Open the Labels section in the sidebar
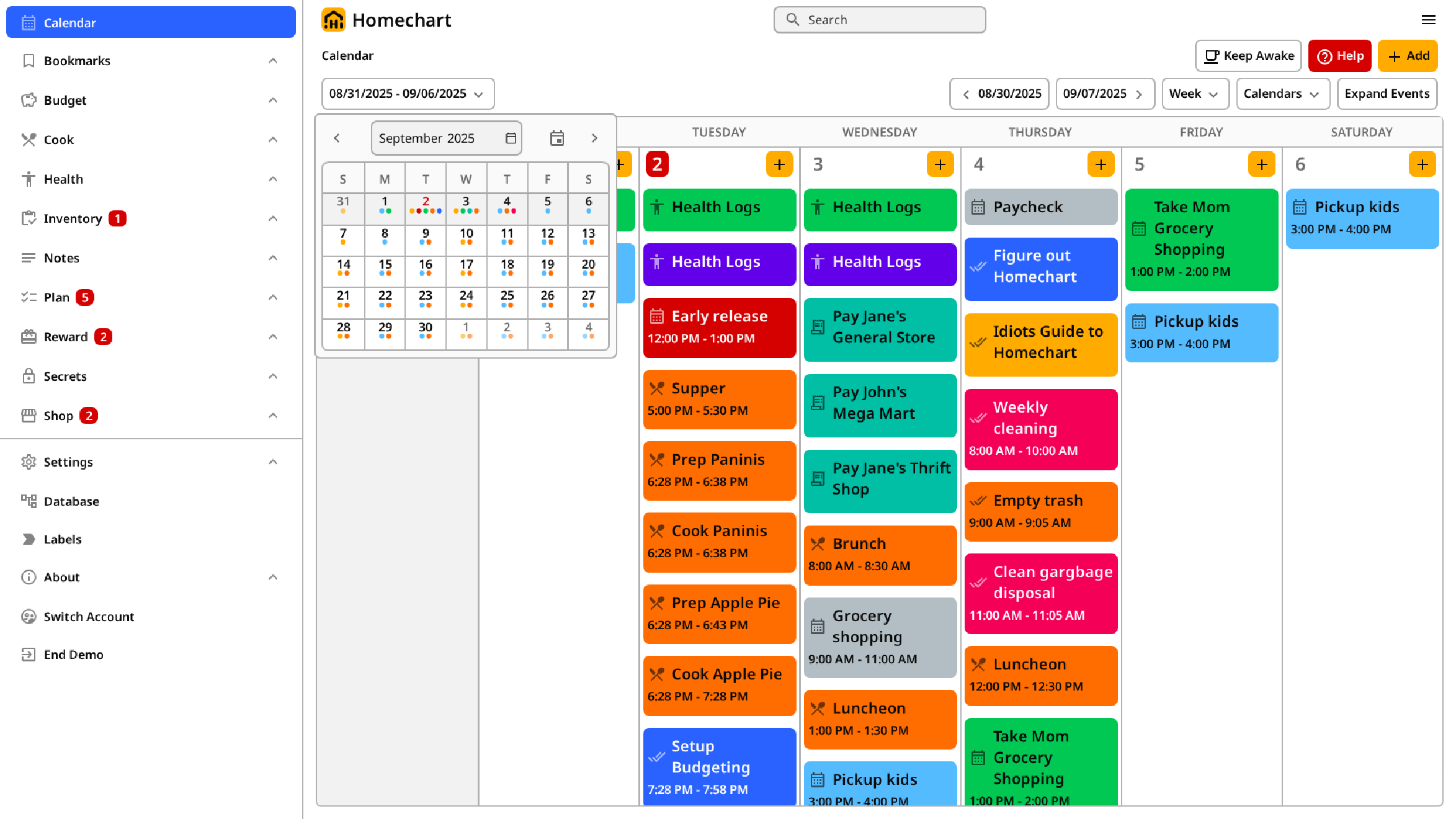The image size is (1456, 819). (x=63, y=539)
